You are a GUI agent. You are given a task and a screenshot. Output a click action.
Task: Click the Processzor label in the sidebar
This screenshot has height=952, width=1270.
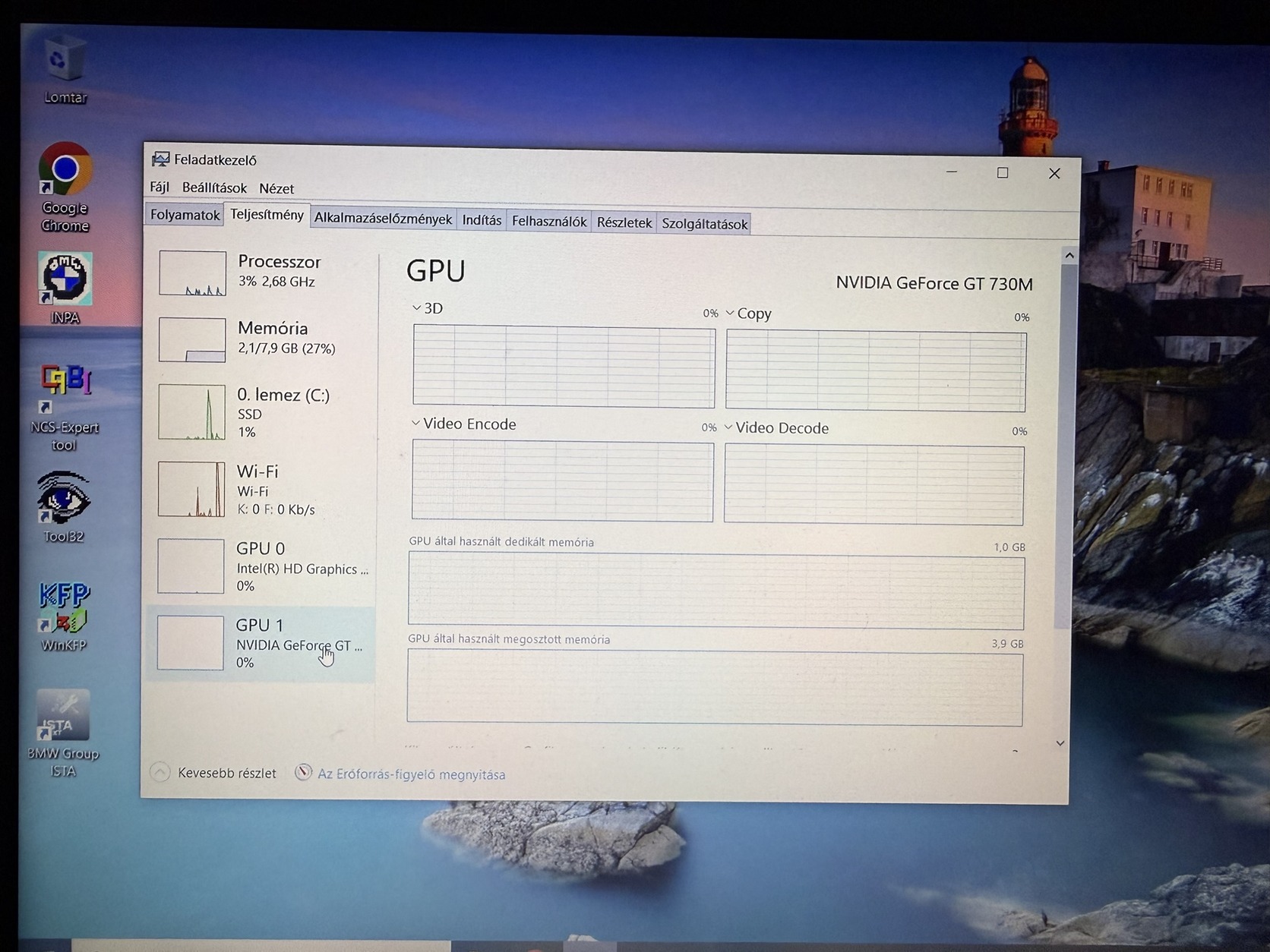[280, 261]
